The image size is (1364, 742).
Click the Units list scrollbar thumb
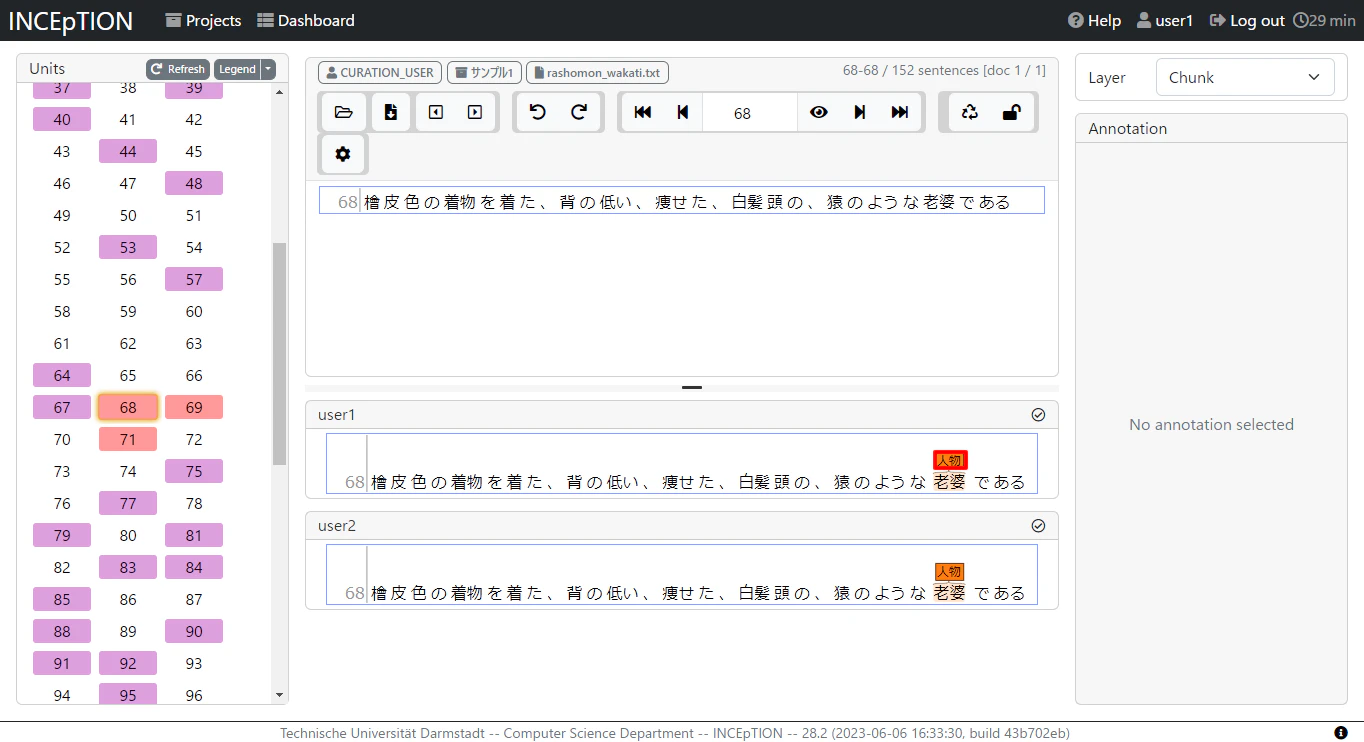(279, 353)
